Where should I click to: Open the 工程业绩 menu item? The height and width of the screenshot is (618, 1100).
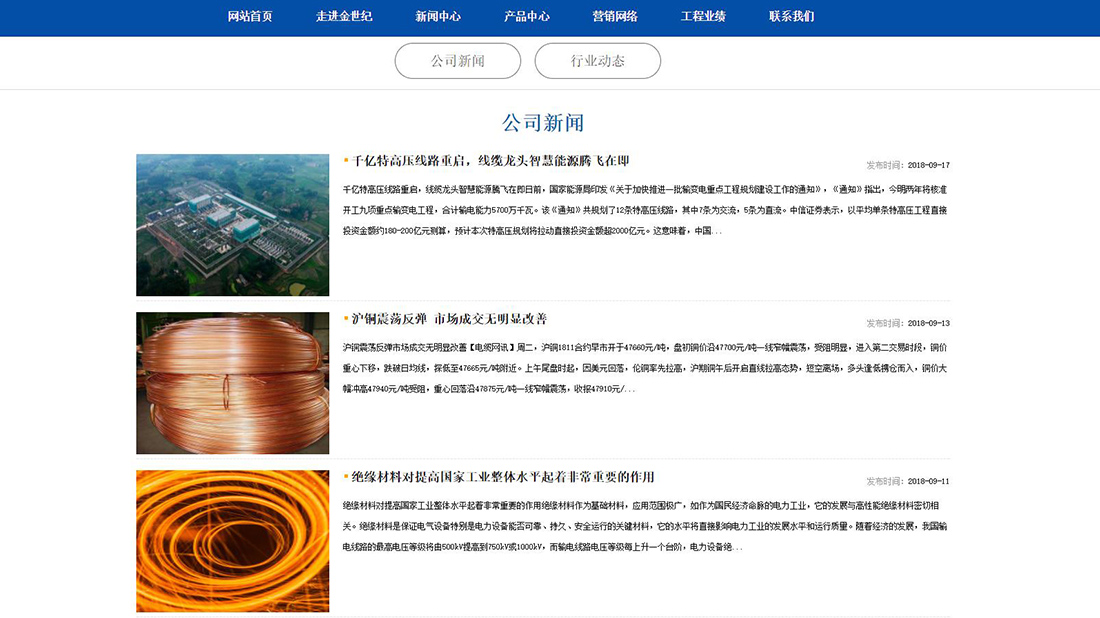(704, 17)
